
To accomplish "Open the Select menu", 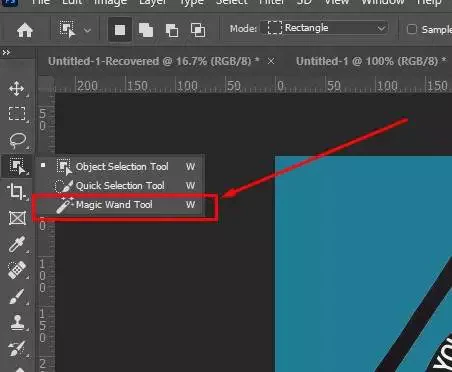I will pos(232,2).
